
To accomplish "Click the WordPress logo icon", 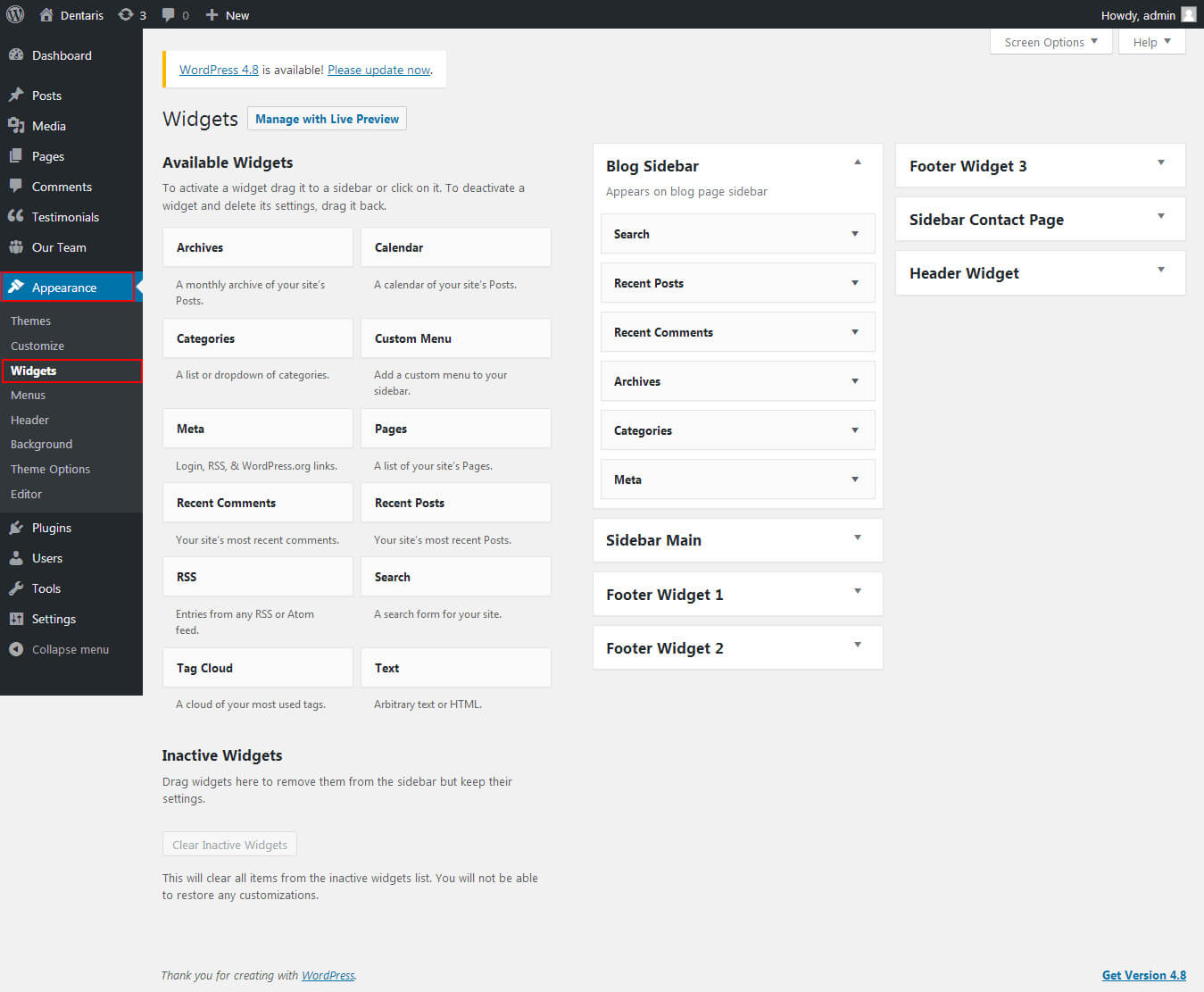I will (x=15, y=14).
